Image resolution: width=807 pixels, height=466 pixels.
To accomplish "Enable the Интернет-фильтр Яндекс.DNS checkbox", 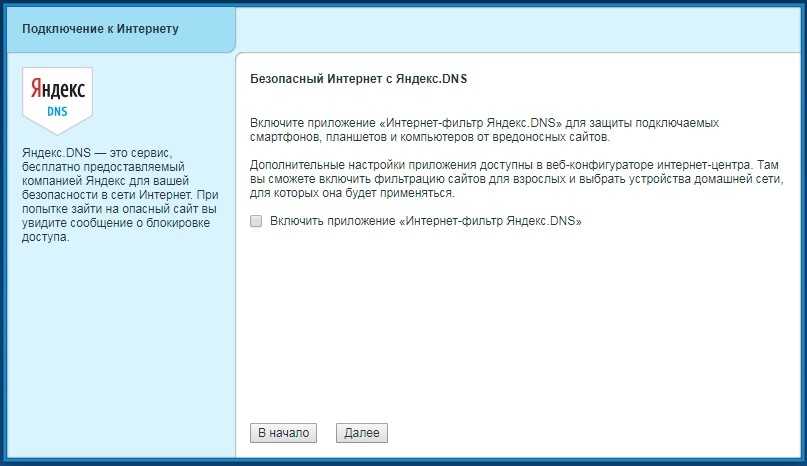I will pyautogui.click(x=256, y=221).
